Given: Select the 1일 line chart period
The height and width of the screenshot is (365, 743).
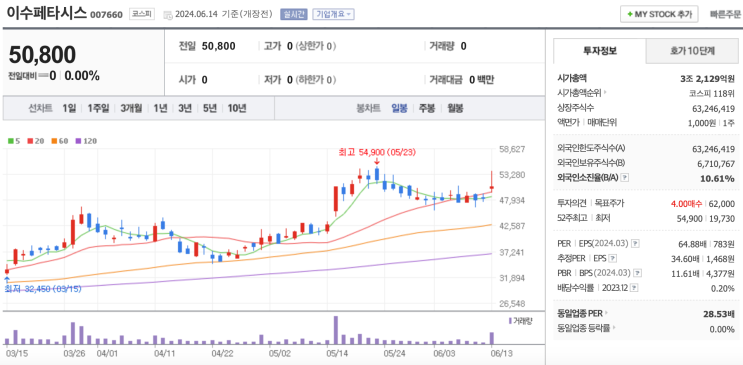Looking at the screenshot, I should click(69, 108).
